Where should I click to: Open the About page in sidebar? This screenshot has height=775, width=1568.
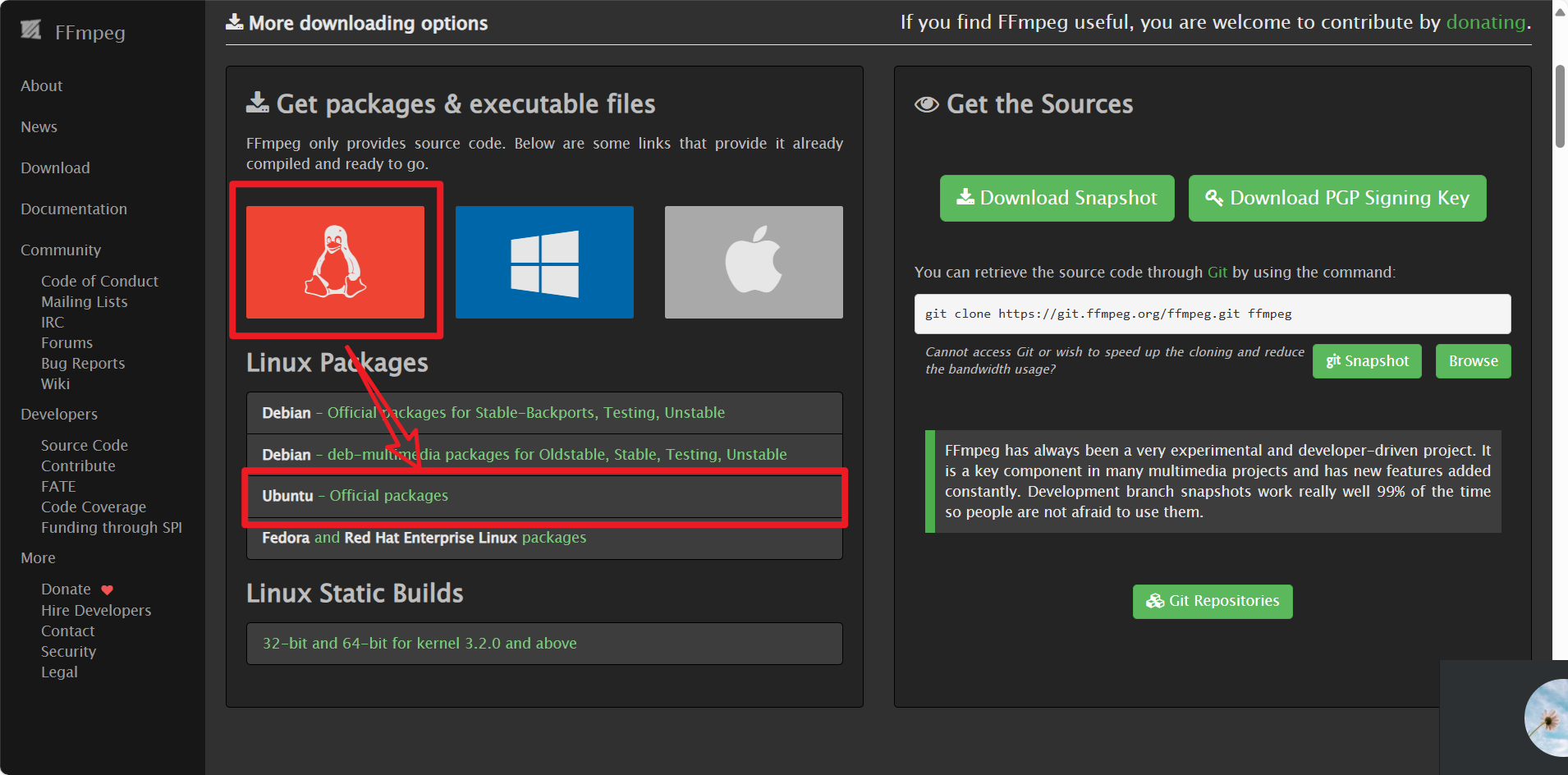[42, 86]
